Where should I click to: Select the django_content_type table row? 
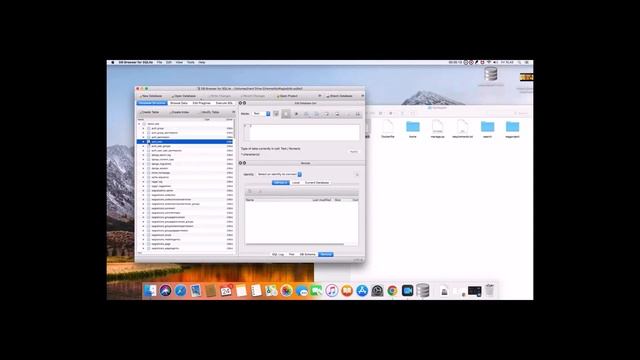tap(185, 160)
